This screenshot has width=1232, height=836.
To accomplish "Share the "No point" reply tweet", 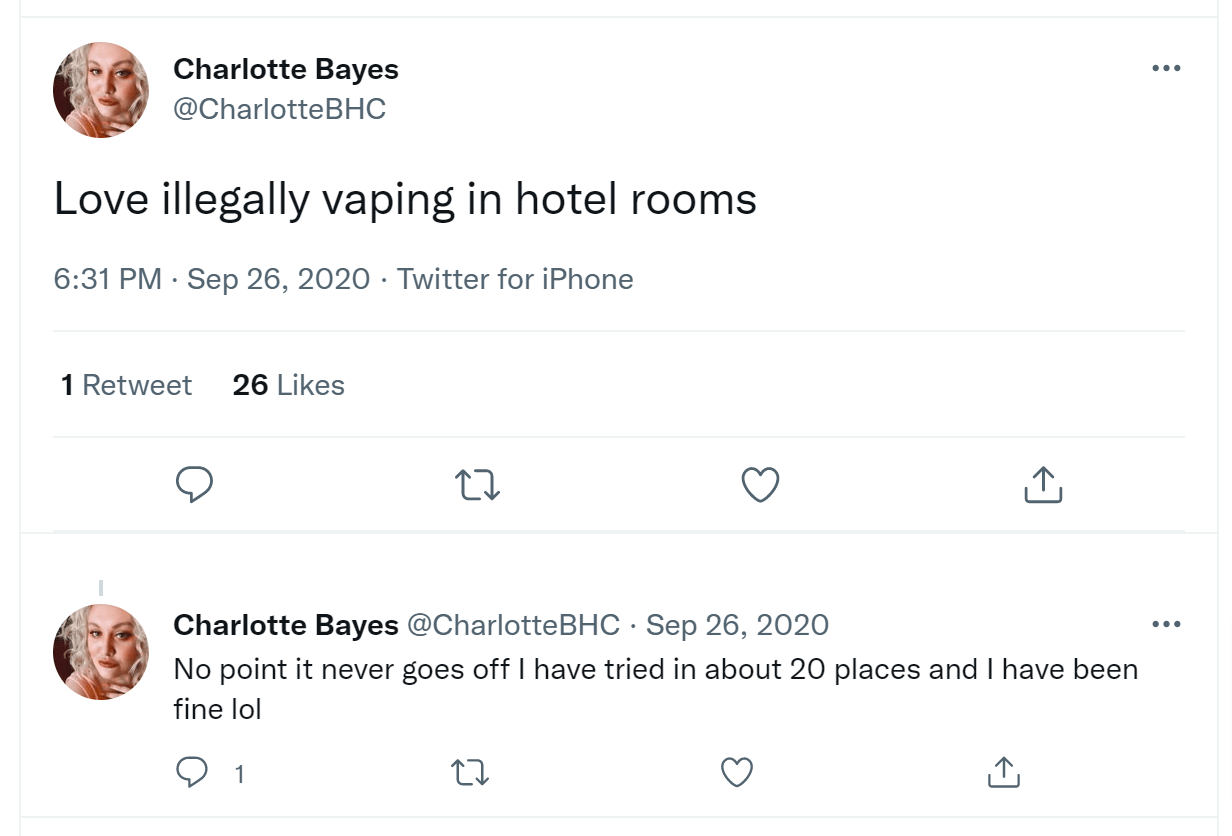I will [1002, 772].
